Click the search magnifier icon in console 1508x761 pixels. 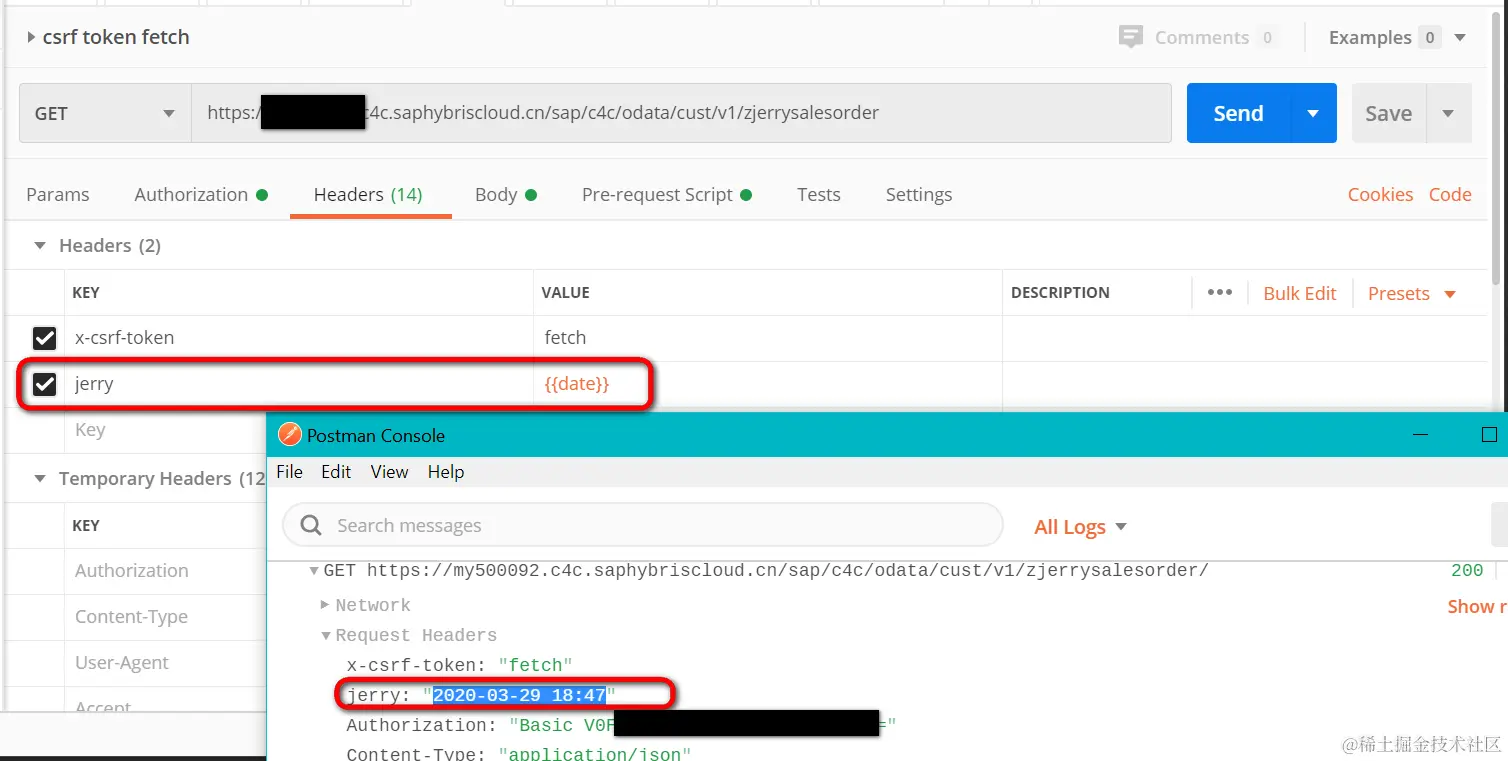pyautogui.click(x=311, y=526)
